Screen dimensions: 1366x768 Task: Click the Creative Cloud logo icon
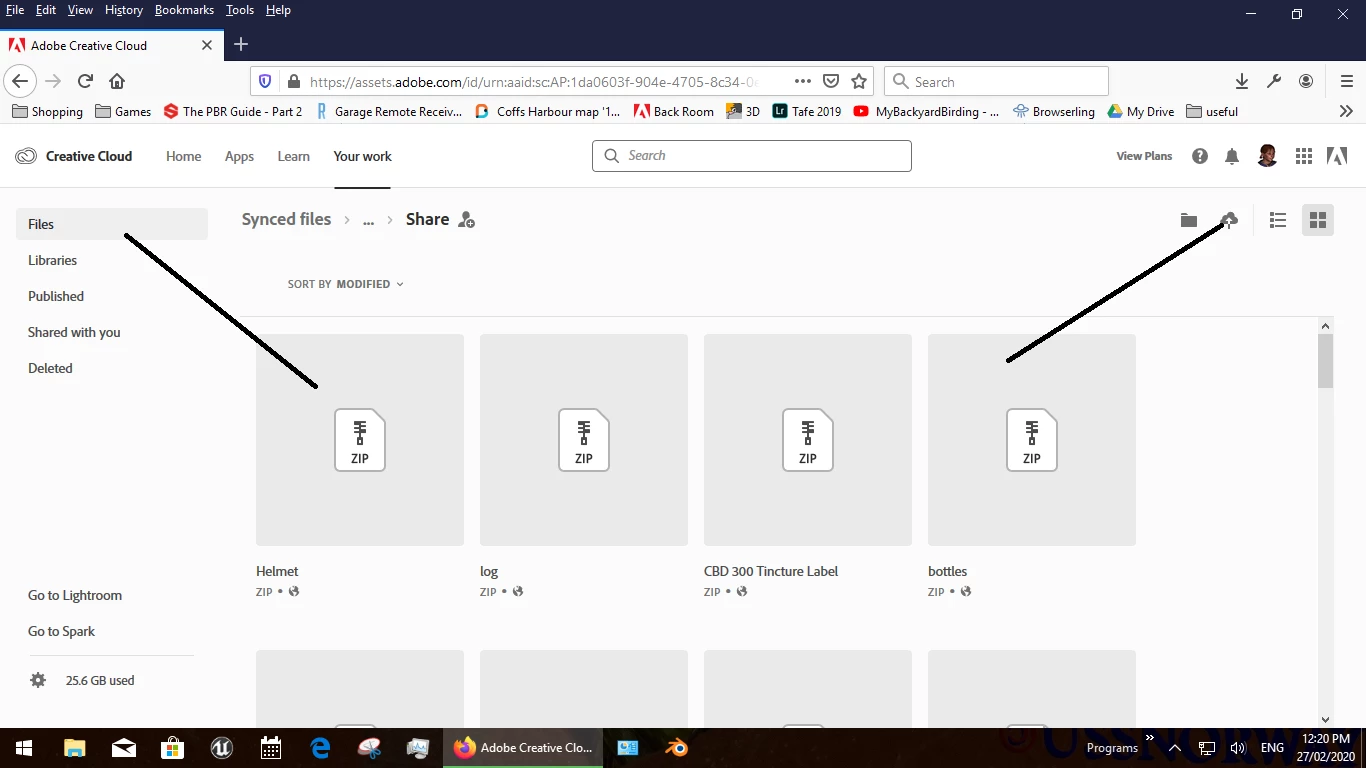point(26,156)
